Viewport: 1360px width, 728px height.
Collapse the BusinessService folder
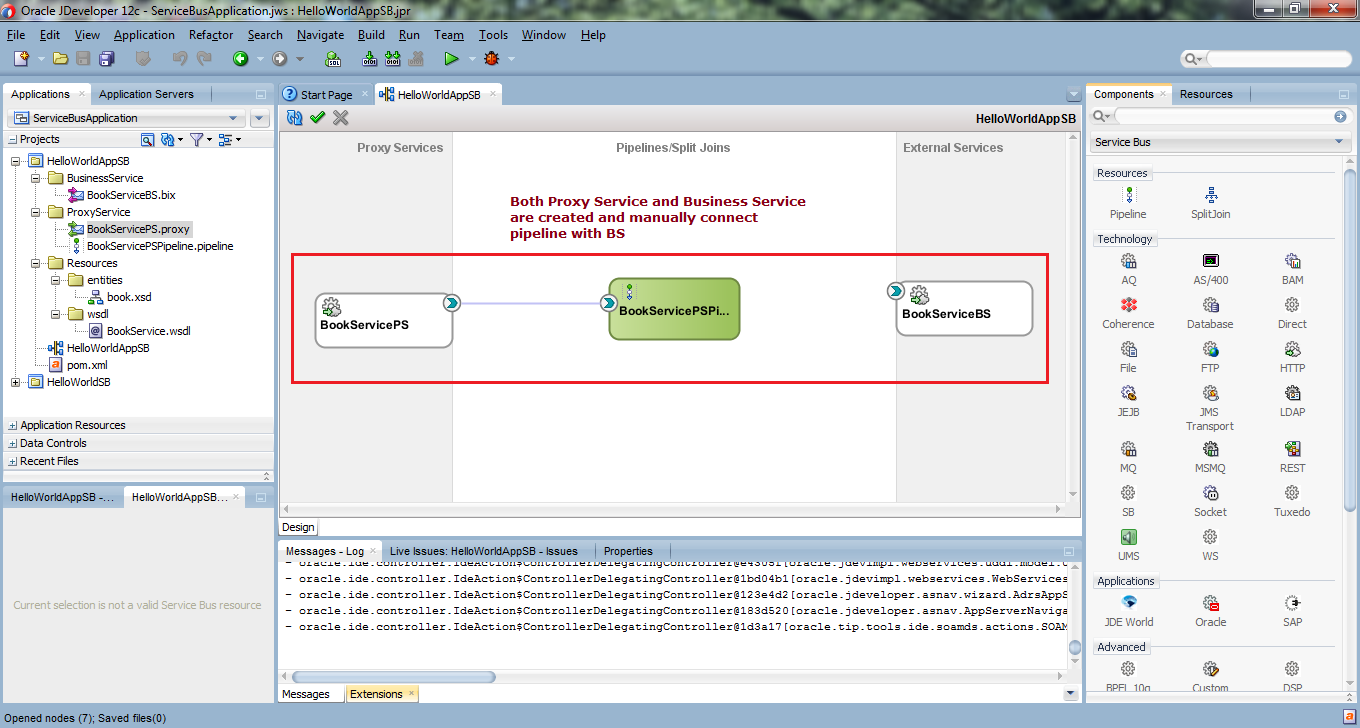click(35, 178)
